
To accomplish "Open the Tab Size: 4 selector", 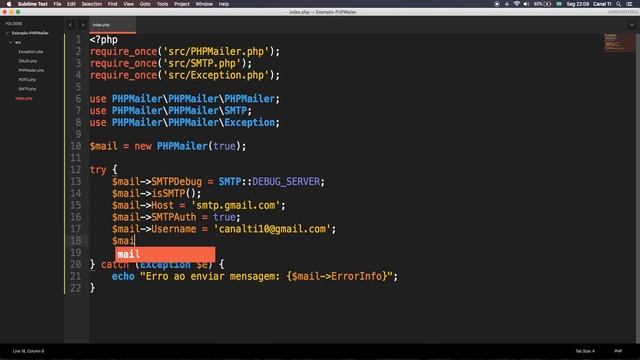I will (x=585, y=351).
